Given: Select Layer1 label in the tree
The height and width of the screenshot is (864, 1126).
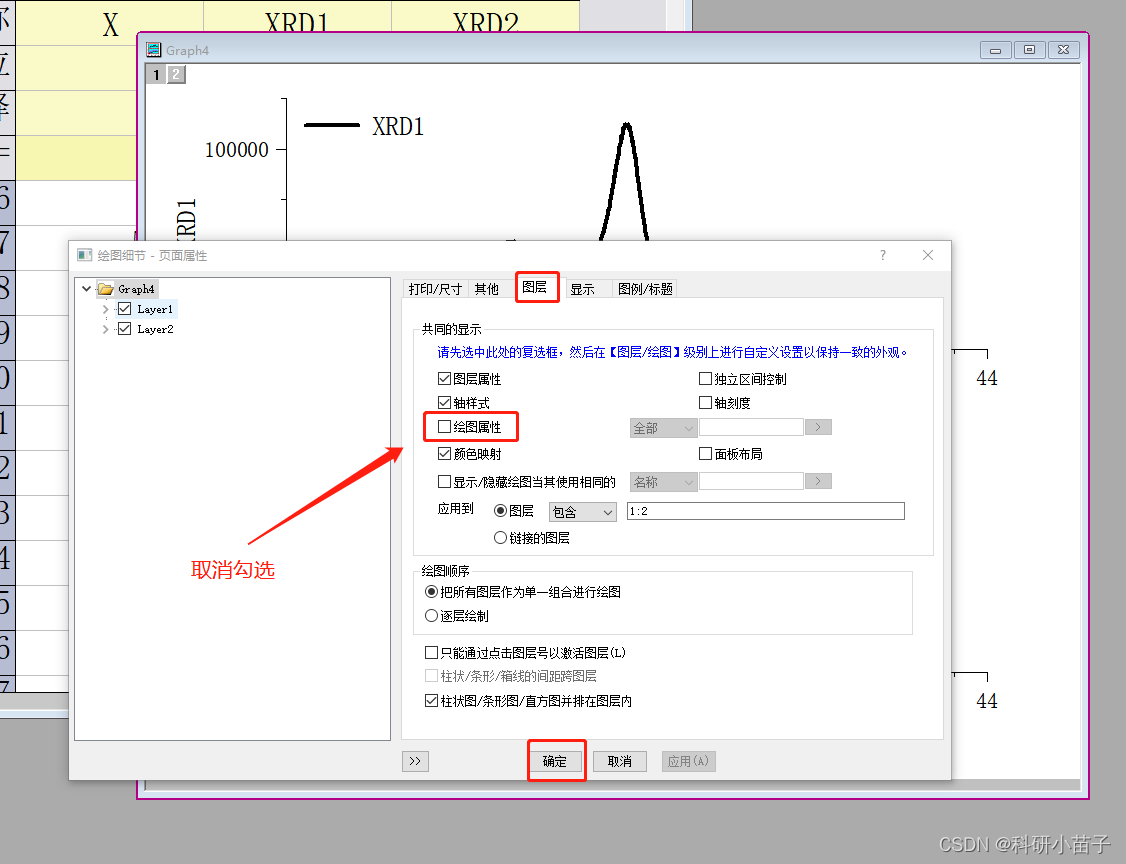Looking at the screenshot, I should point(155,309).
